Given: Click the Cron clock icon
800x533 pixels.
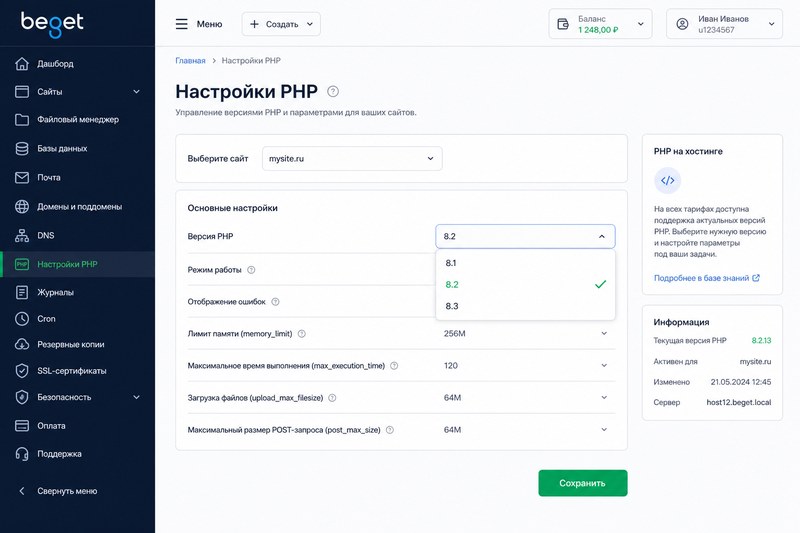Looking at the screenshot, I should (22, 319).
